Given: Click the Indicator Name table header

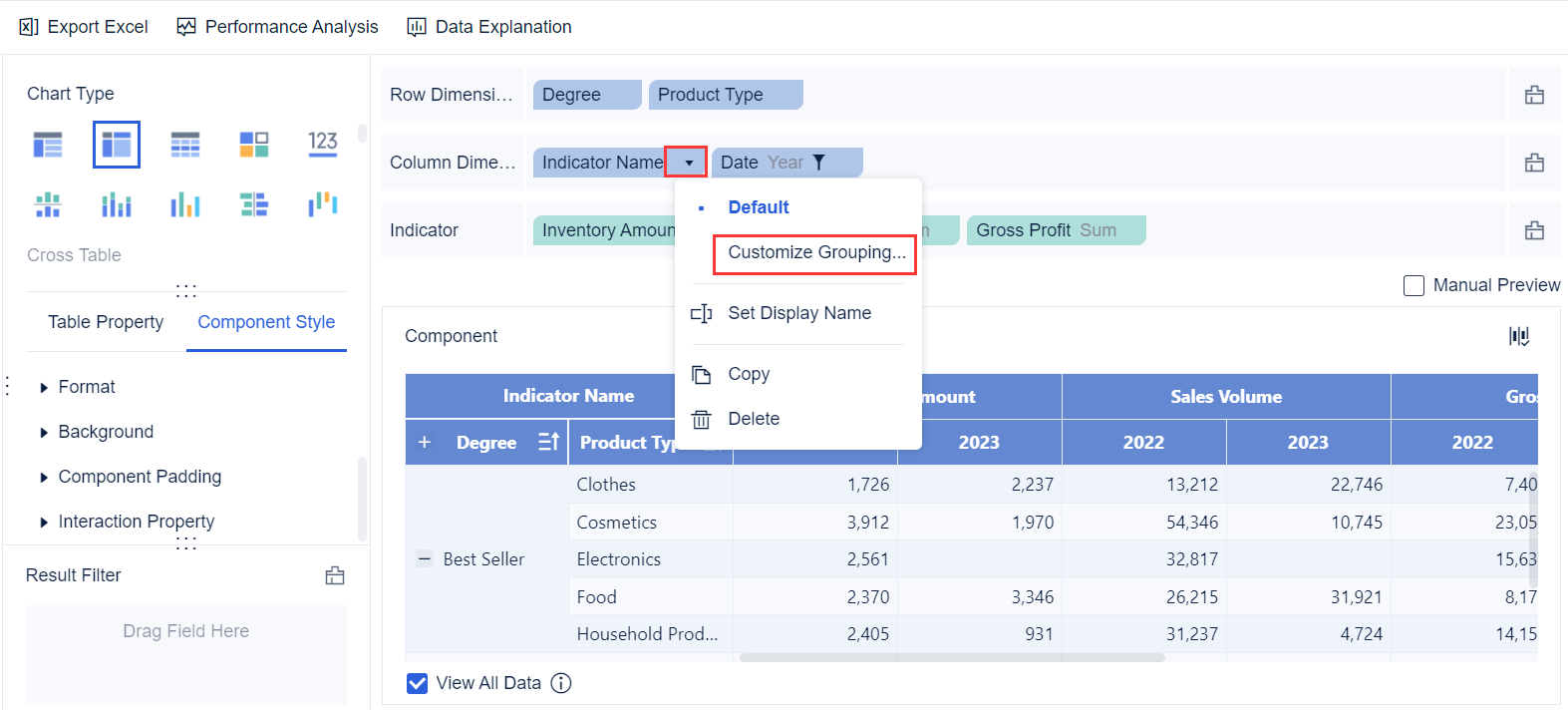Looking at the screenshot, I should [568, 396].
